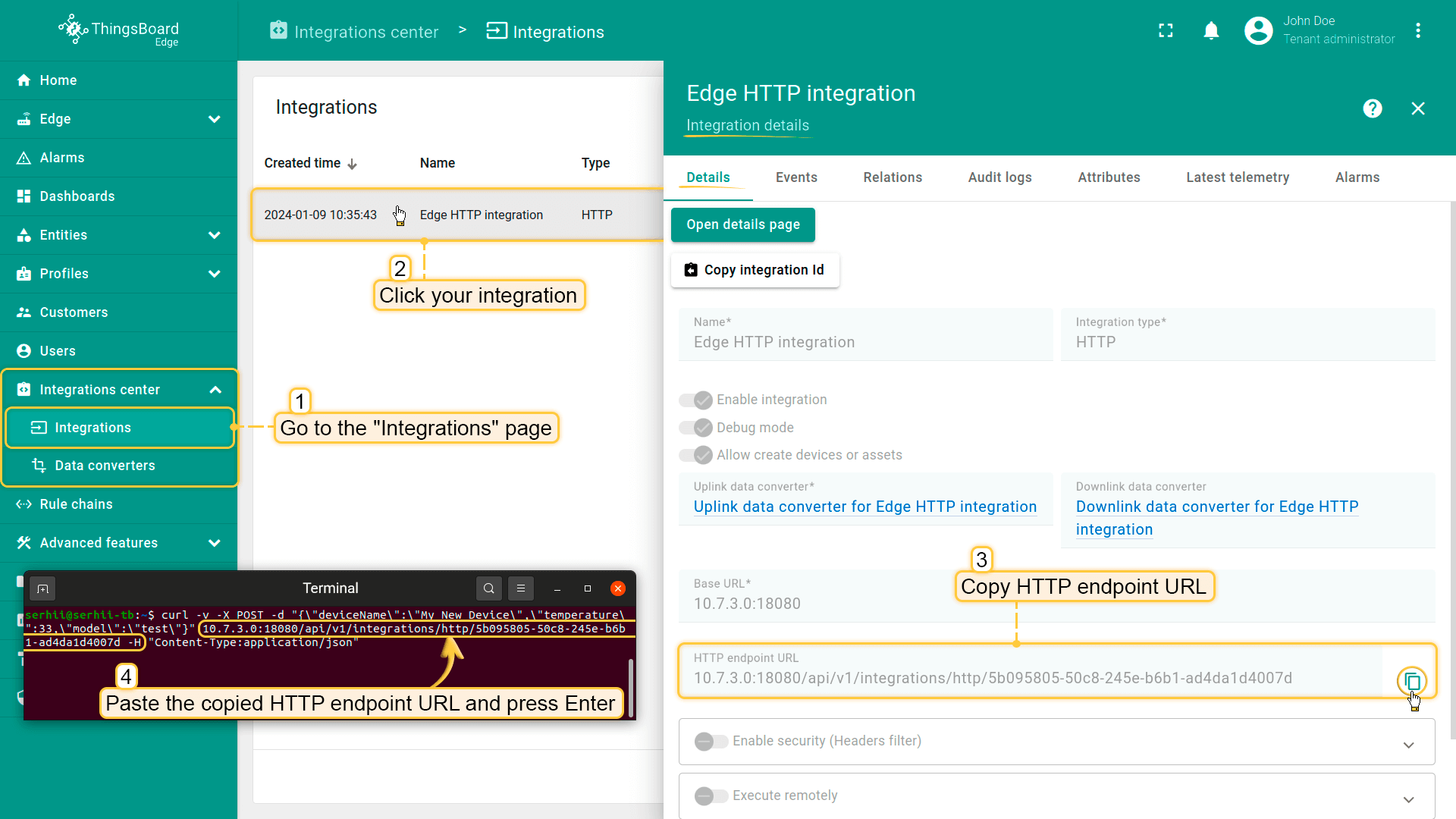This screenshot has height=819, width=1456.
Task: Click the user avatar icon
Action: (1258, 30)
